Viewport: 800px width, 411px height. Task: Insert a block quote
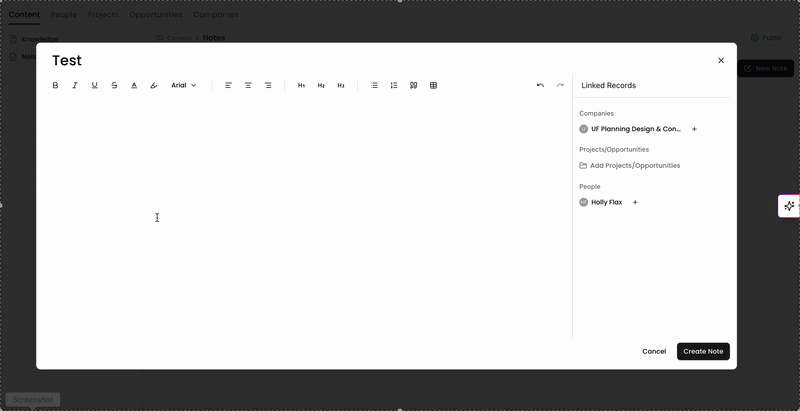click(x=414, y=85)
